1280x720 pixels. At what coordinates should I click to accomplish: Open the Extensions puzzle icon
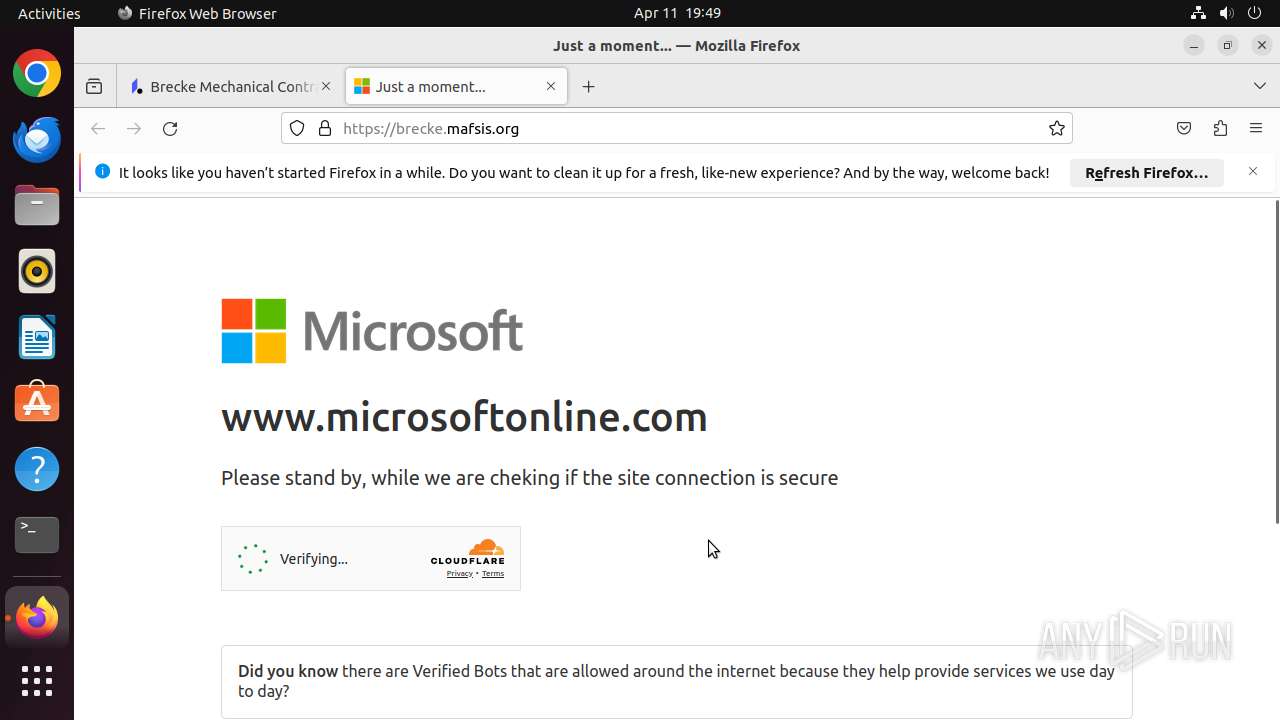1220,128
